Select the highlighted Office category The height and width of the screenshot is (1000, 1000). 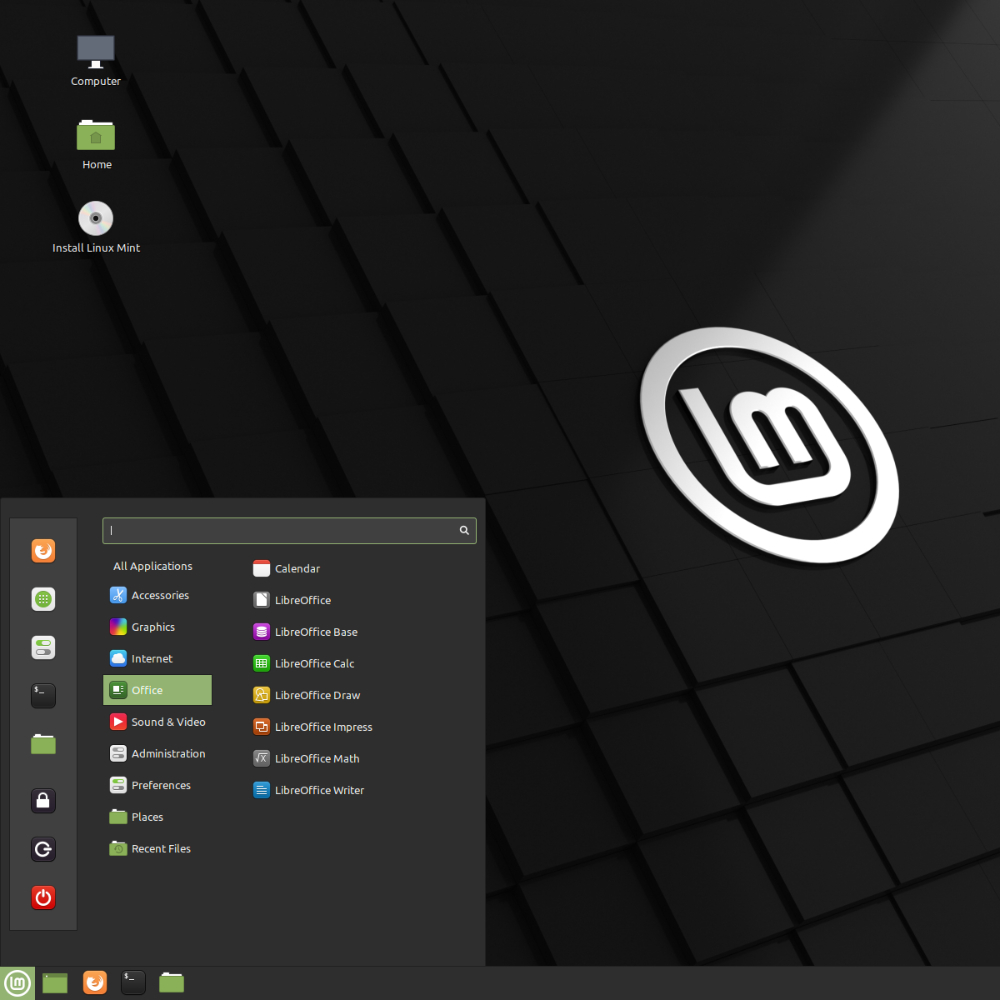coord(157,690)
